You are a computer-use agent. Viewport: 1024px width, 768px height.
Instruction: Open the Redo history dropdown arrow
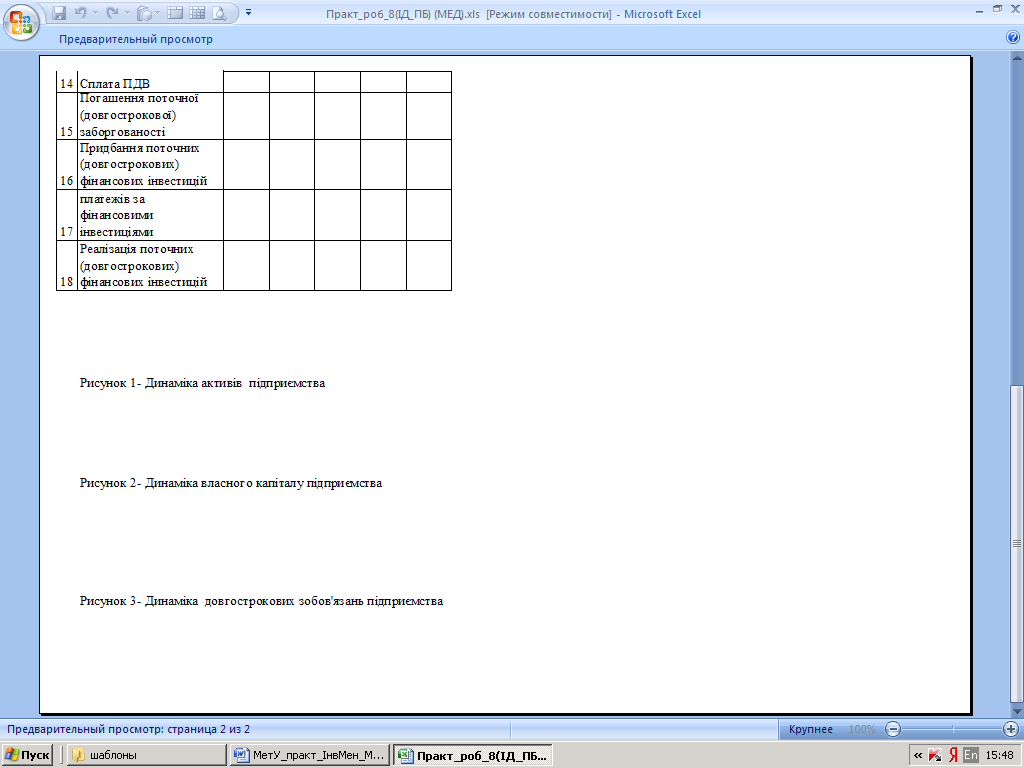coord(127,13)
